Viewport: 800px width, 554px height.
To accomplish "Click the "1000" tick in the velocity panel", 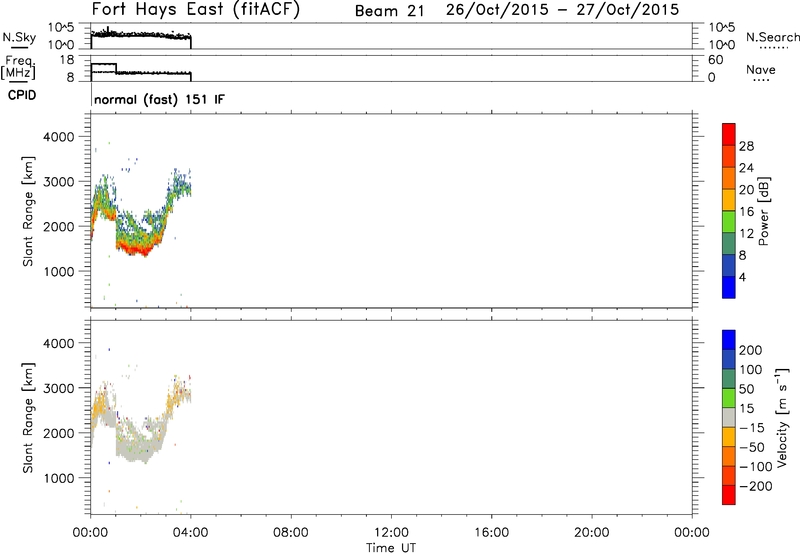I will 59,478.
